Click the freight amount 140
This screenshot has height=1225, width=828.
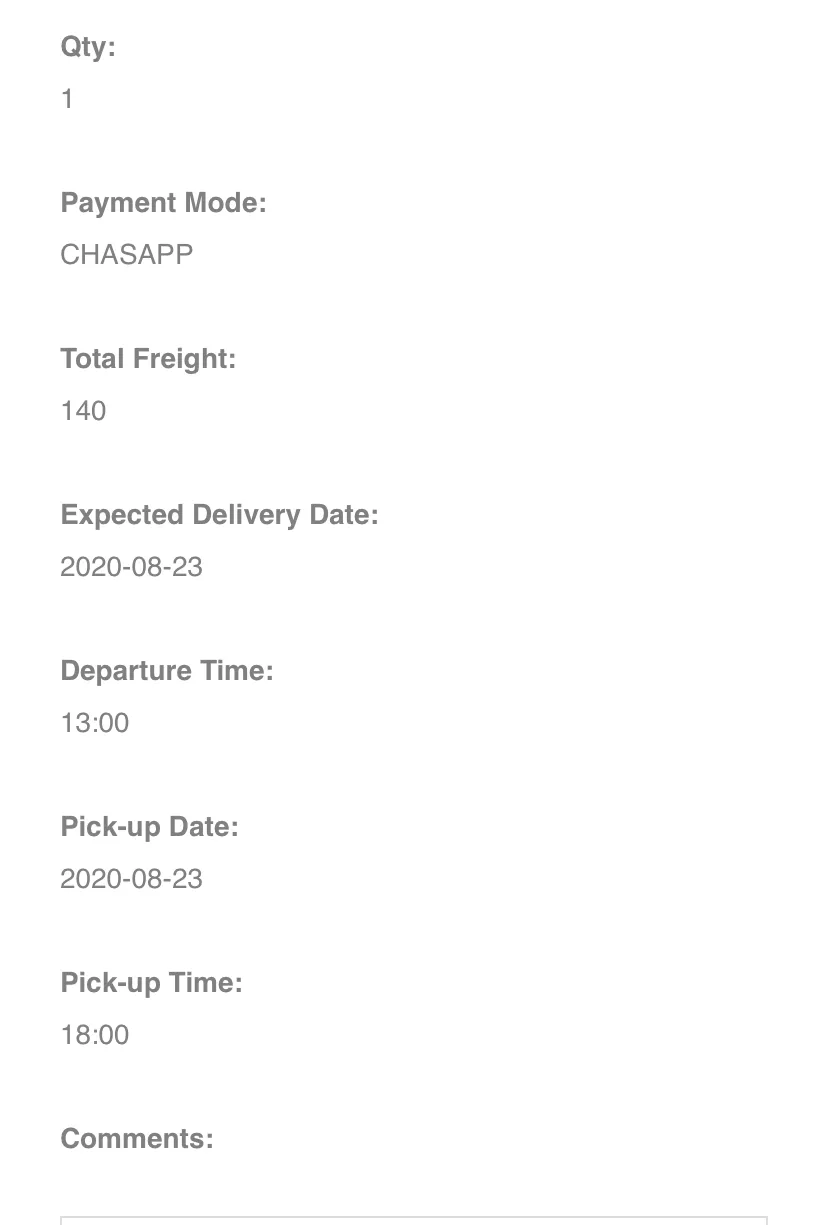click(x=83, y=411)
